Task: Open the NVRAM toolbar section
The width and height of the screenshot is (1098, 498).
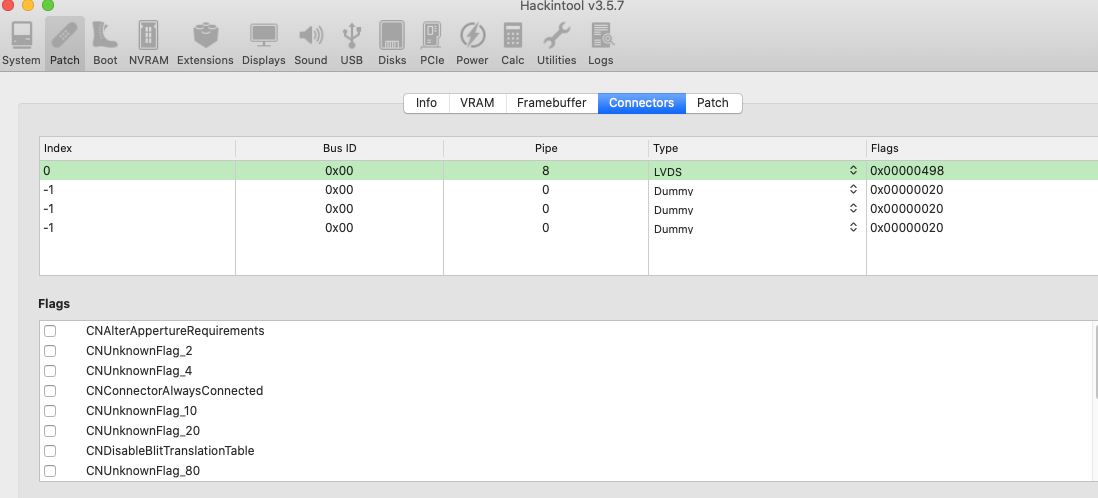Action: pyautogui.click(x=147, y=42)
